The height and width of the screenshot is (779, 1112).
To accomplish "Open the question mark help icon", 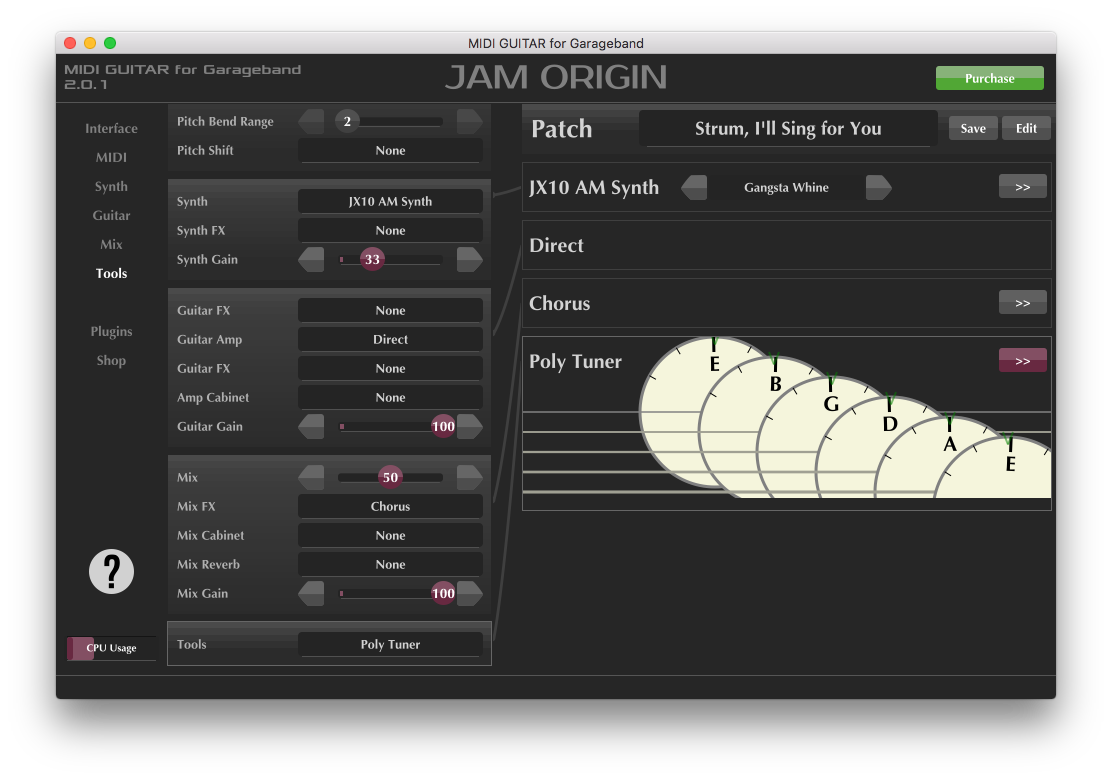I will [x=111, y=571].
